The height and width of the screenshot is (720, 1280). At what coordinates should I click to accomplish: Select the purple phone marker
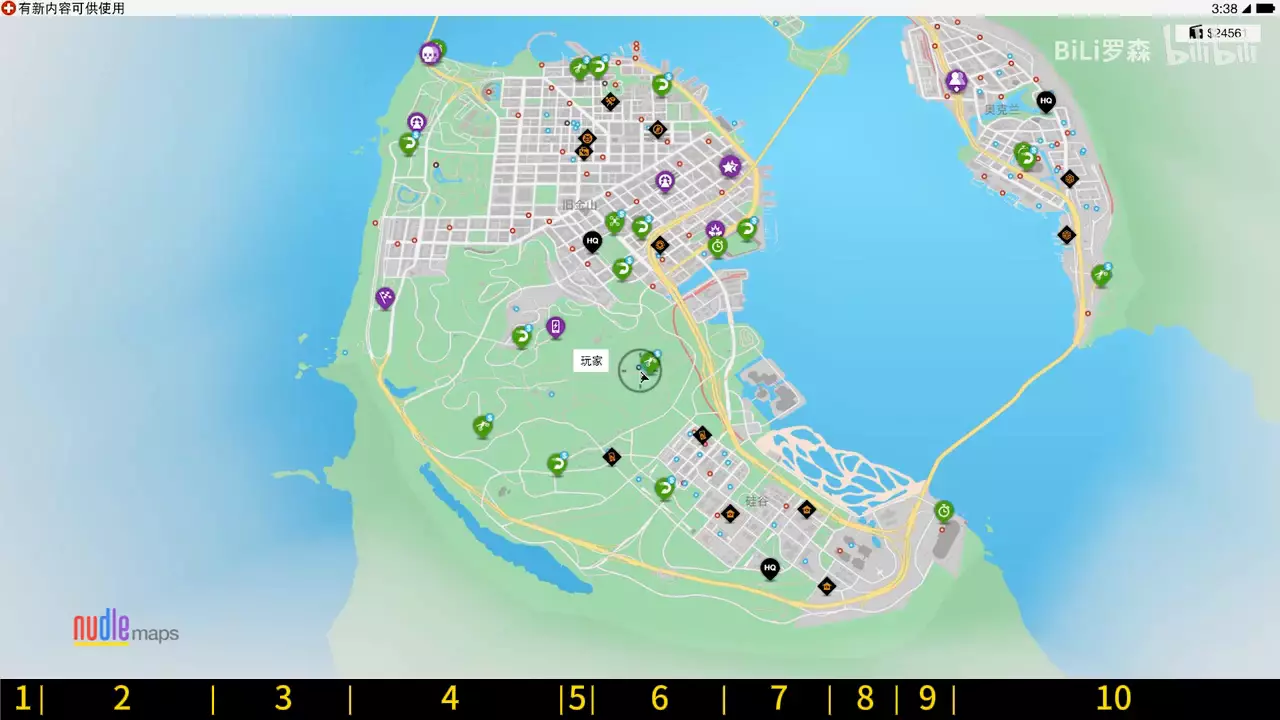[556, 328]
